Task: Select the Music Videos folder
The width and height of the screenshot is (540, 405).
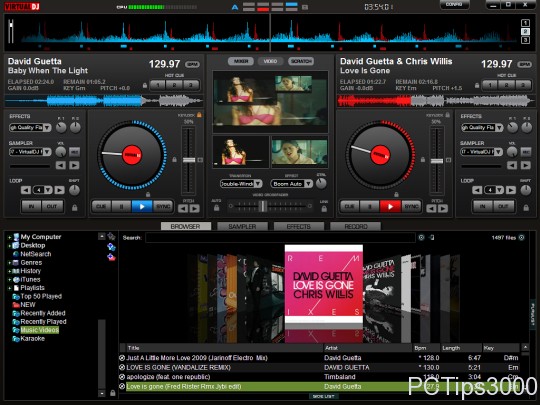Action: [39, 330]
